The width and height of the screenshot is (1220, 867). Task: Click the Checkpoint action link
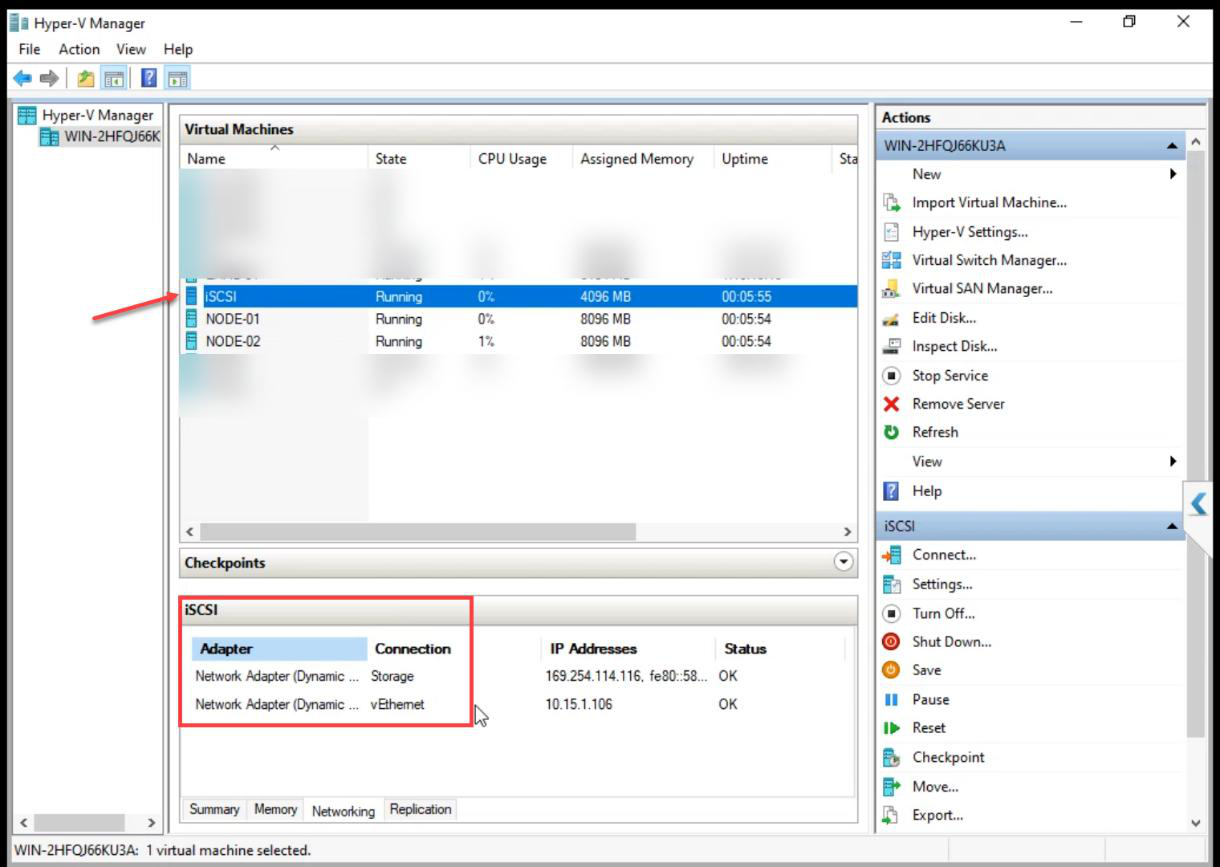pos(948,757)
